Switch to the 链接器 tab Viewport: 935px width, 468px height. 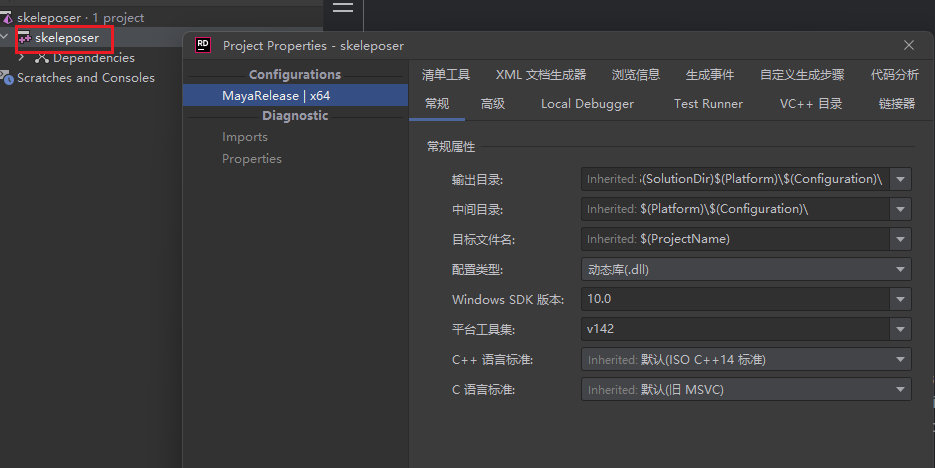point(897,104)
